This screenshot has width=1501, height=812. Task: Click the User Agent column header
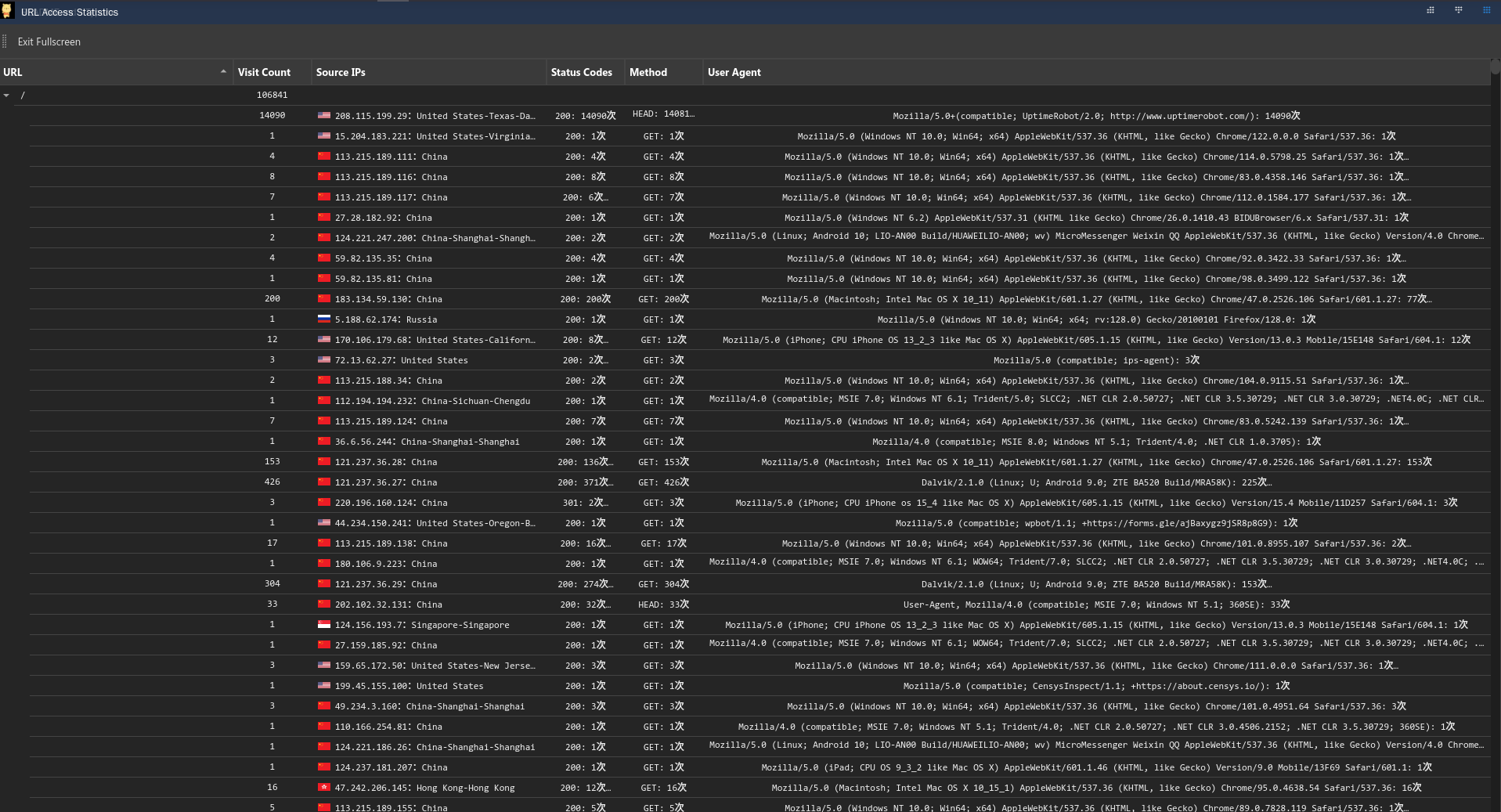pyautogui.click(x=734, y=72)
